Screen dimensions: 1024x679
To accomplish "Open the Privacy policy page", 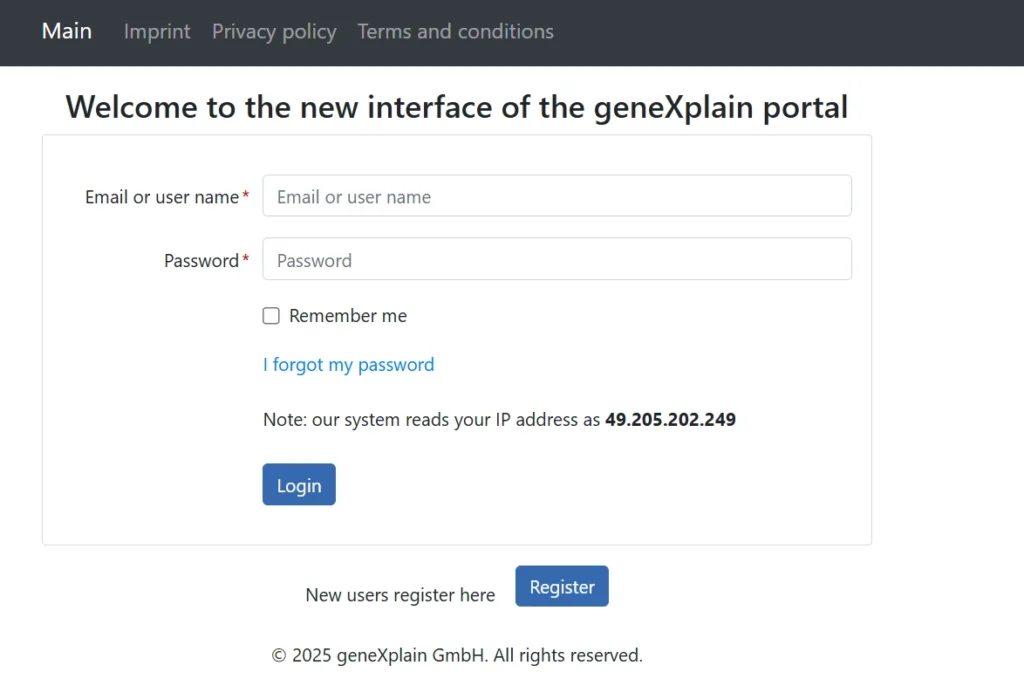I will pyautogui.click(x=274, y=31).
